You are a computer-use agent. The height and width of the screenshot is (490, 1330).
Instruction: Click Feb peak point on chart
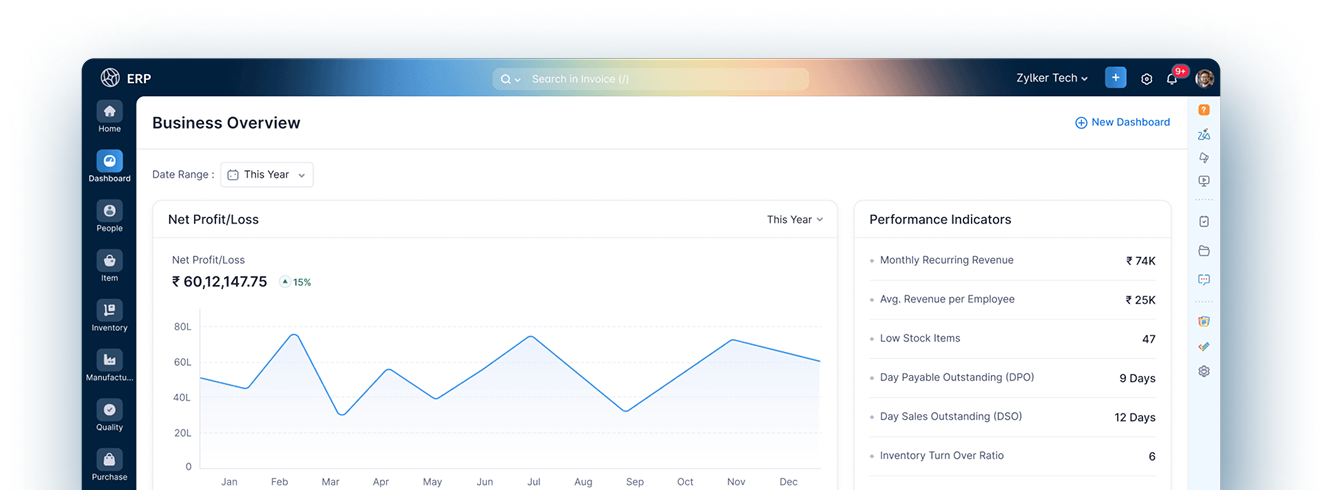[x=293, y=334]
